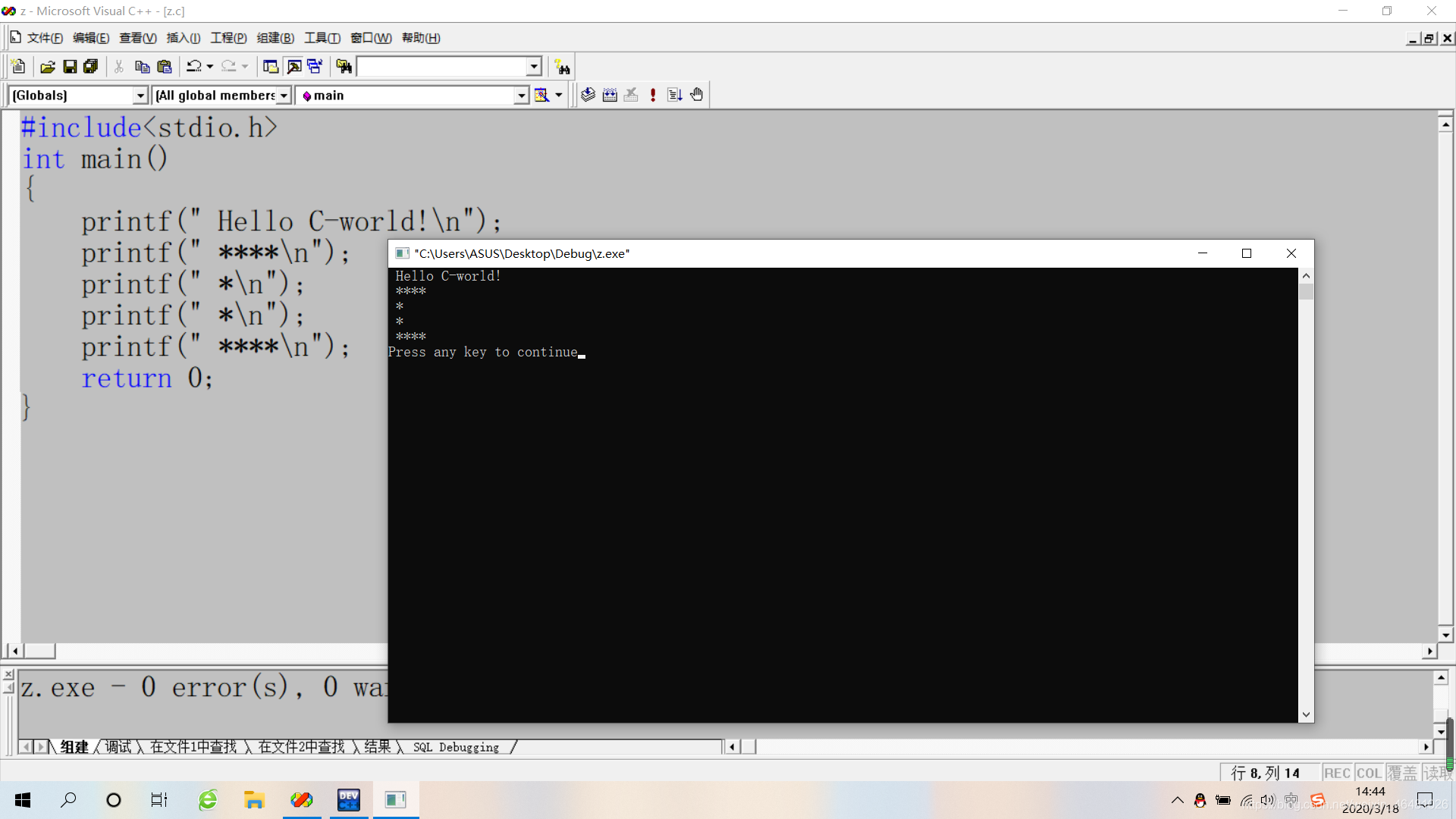
Task: Open the 组建(B) menu
Action: pos(275,38)
